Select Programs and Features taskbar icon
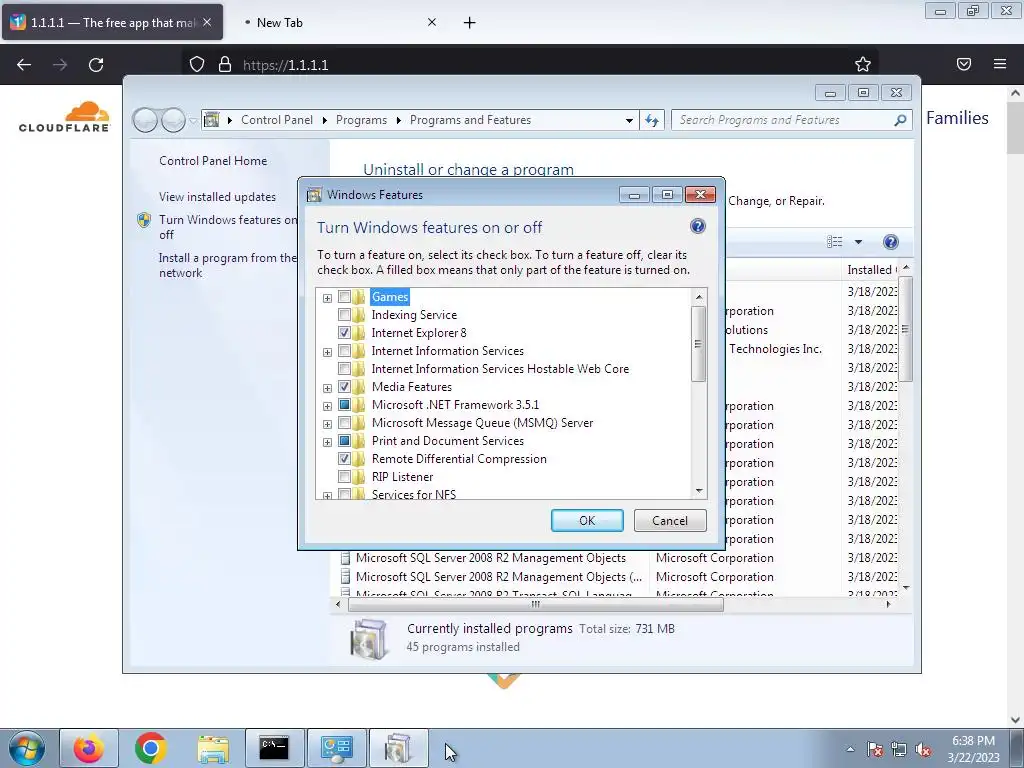 pyautogui.click(x=398, y=748)
